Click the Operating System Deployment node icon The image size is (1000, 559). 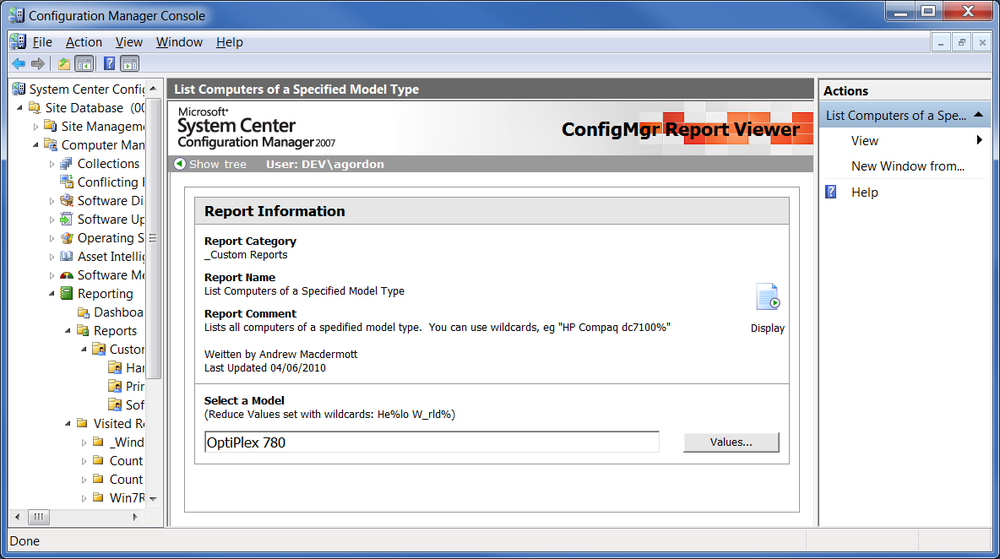[66, 238]
